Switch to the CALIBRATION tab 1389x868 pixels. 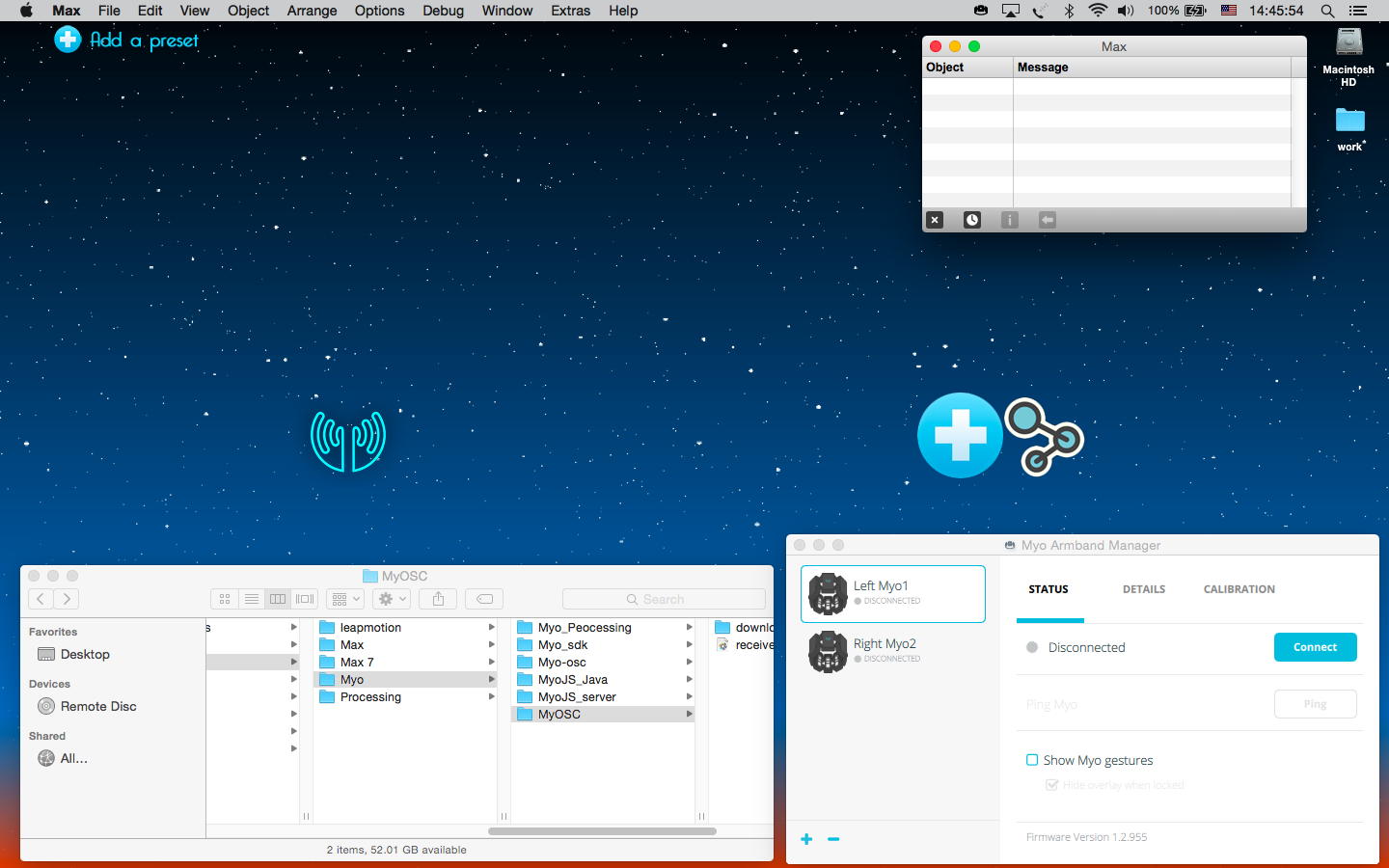pyautogui.click(x=1239, y=589)
